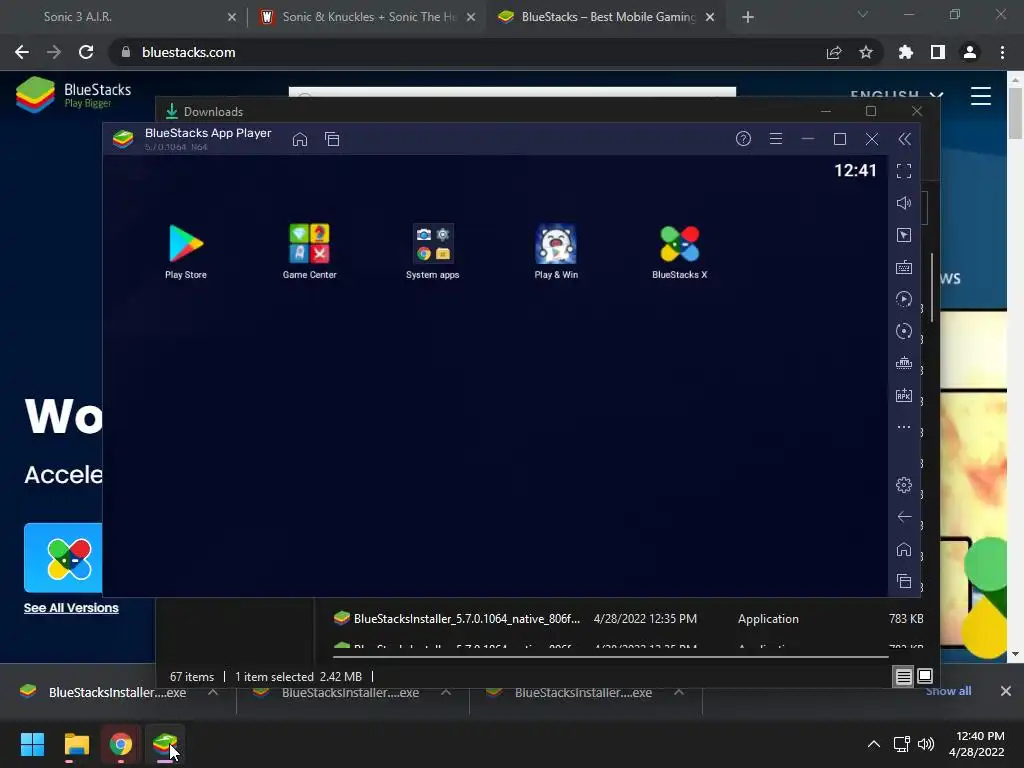Bookmark this page with the star
The width and height of the screenshot is (1024, 768).
[866, 52]
